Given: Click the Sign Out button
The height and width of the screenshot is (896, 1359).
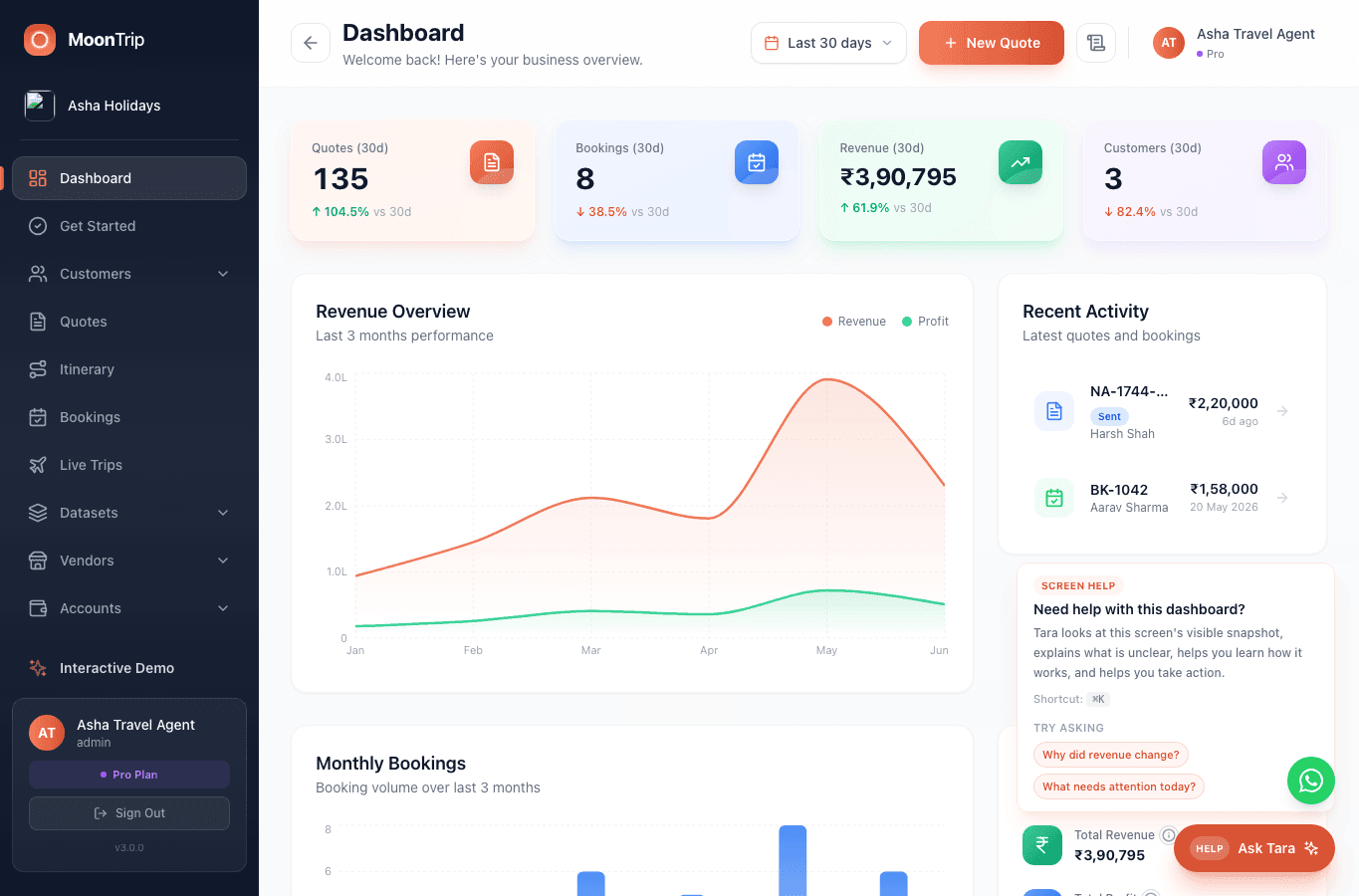Looking at the screenshot, I should pyautogui.click(x=129, y=813).
